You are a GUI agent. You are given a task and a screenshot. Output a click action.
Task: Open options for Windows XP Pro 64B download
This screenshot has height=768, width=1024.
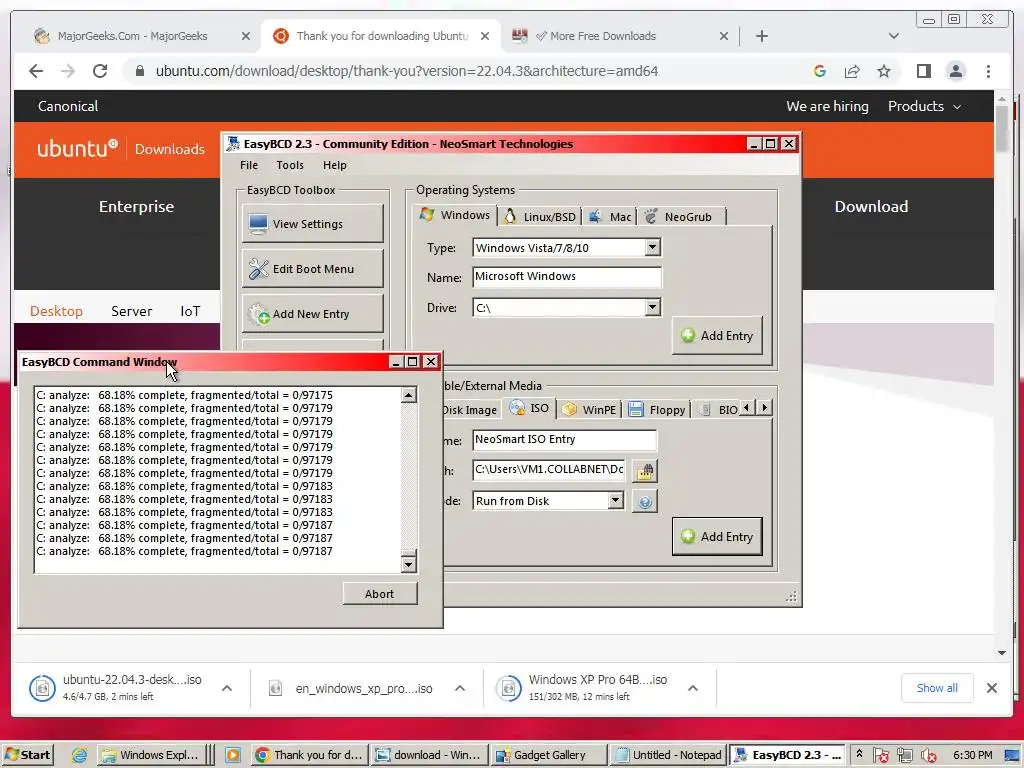693,688
